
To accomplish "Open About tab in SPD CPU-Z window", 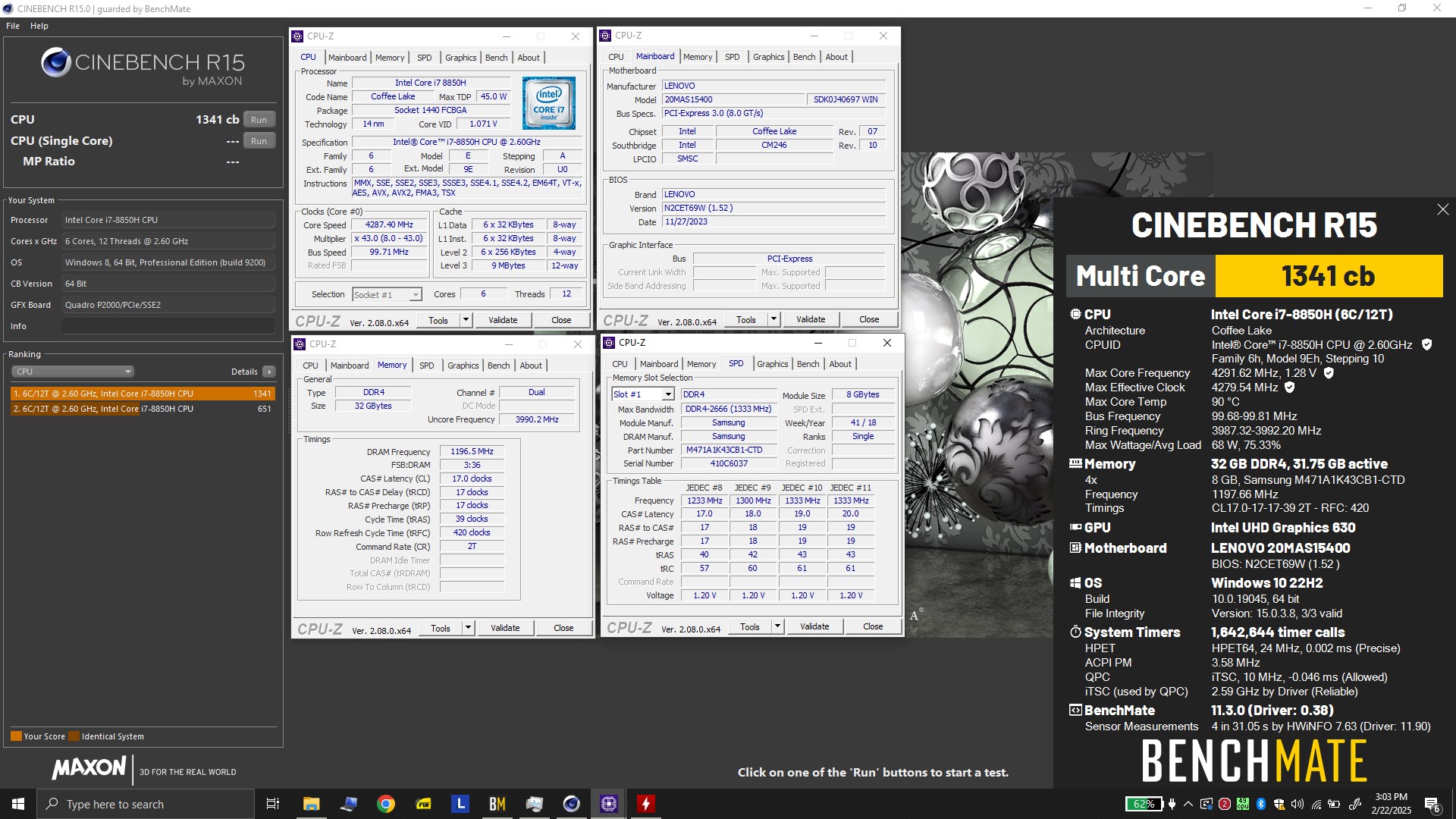I will (x=840, y=364).
